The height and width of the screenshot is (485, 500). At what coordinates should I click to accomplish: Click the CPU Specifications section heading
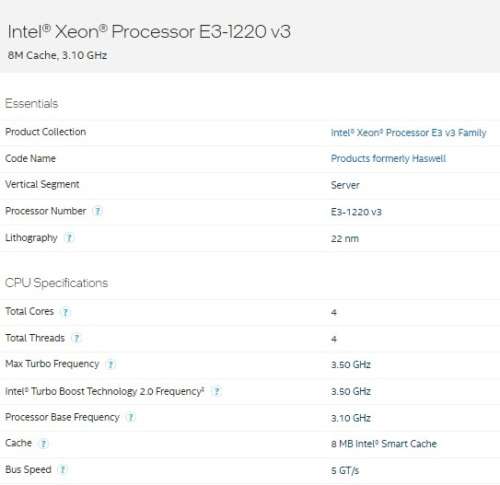click(x=57, y=283)
